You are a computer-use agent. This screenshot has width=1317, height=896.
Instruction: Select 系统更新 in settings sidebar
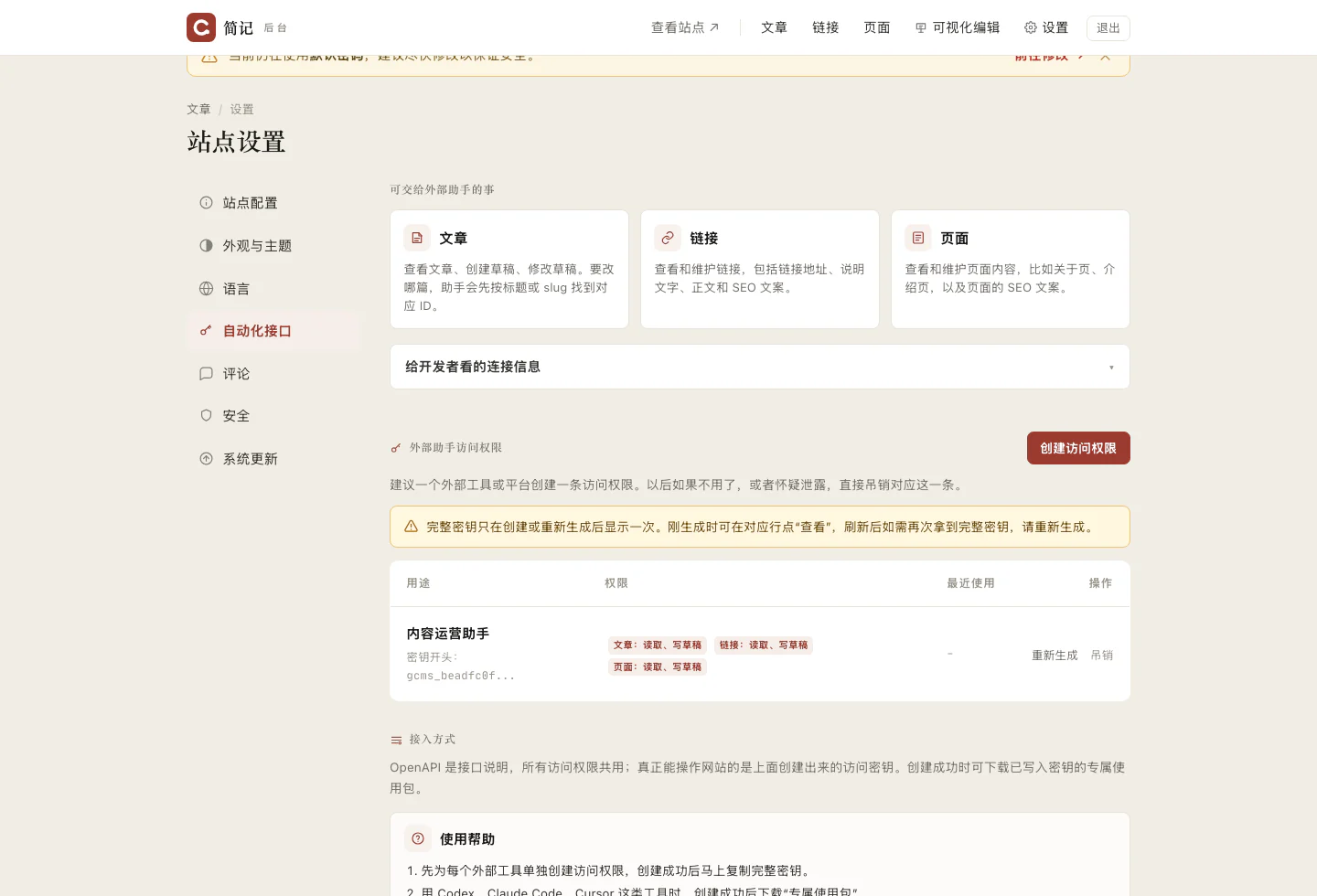click(x=274, y=459)
